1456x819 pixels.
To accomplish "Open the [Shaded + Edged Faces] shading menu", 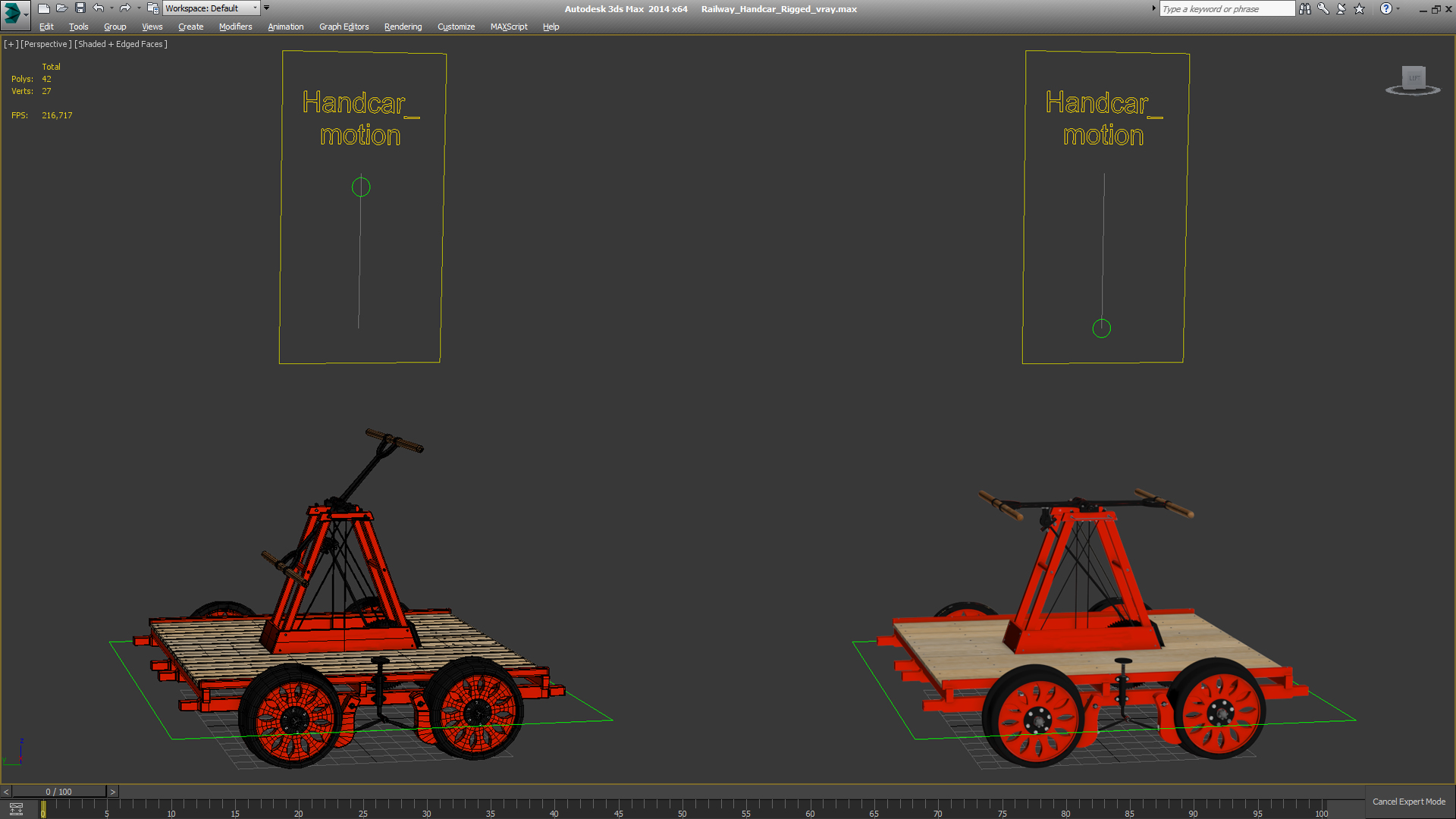I will pyautogui.click(x=121, y=44).
